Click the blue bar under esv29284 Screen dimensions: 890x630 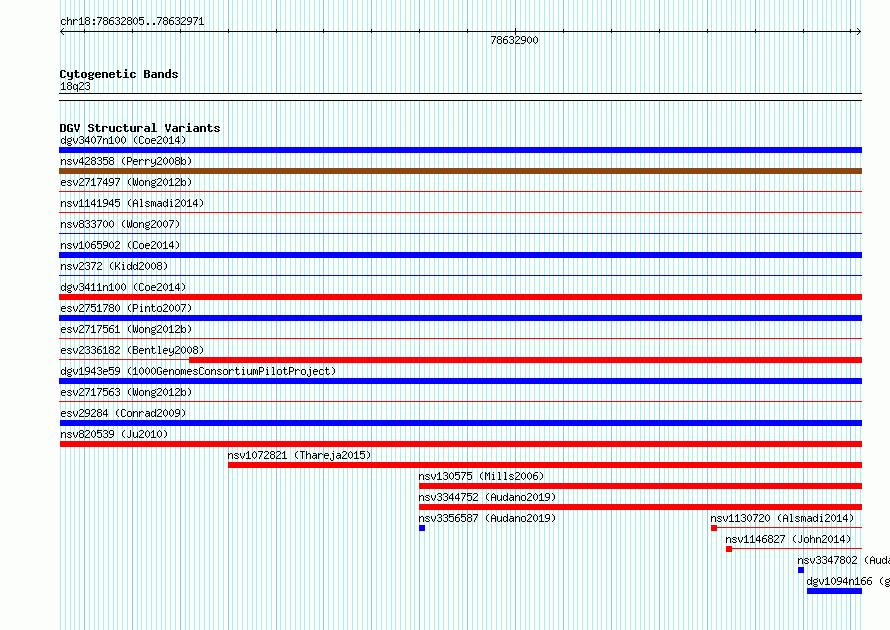tap(460, 423)
